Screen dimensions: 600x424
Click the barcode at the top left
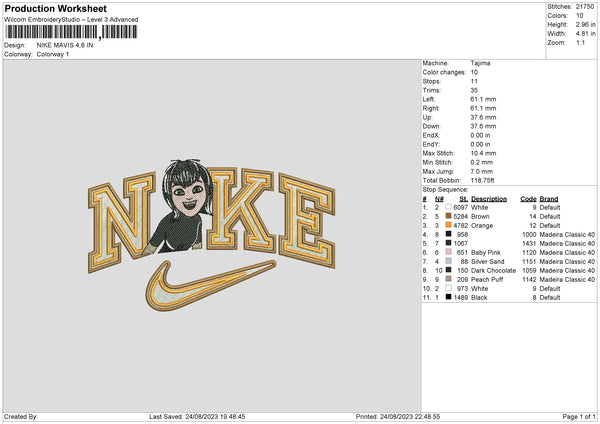point(71,32)
